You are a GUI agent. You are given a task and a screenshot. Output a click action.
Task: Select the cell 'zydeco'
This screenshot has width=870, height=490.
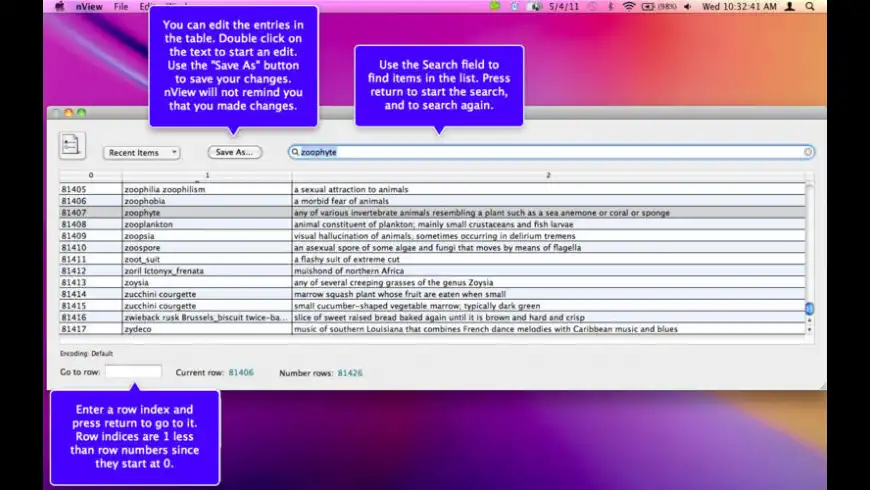click(x=207, y=329)
